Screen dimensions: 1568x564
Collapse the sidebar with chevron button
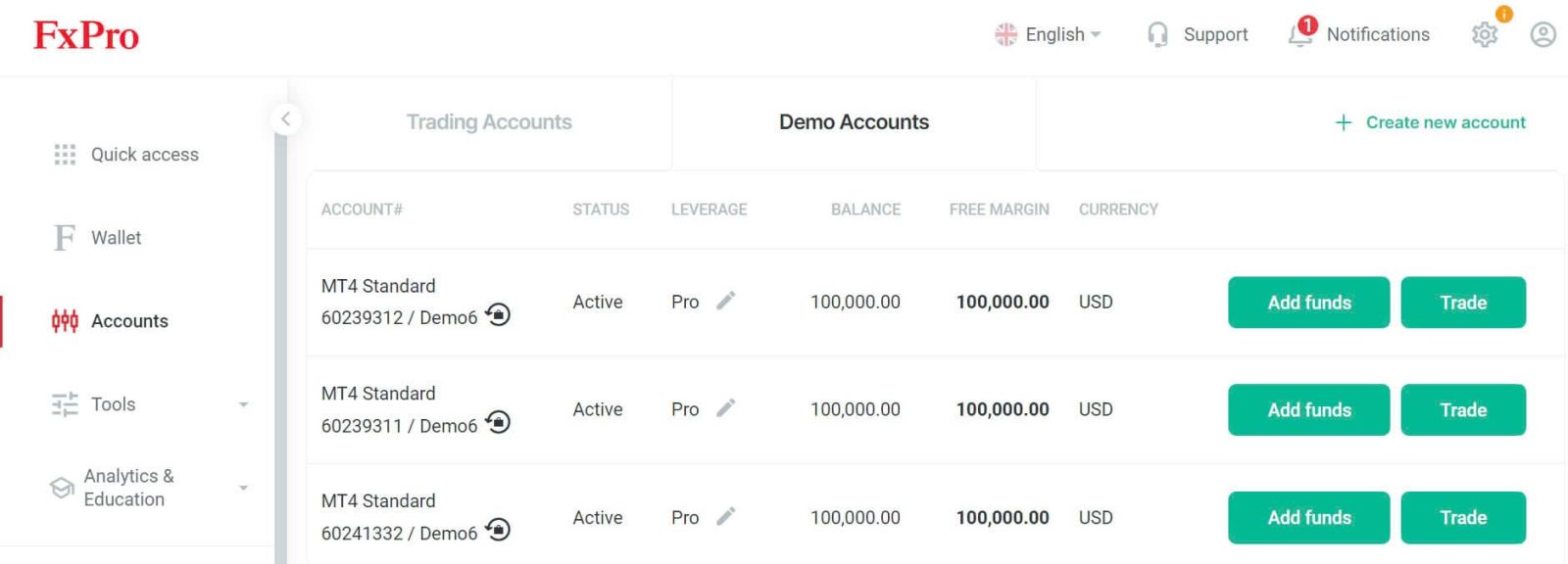(285, 119)
